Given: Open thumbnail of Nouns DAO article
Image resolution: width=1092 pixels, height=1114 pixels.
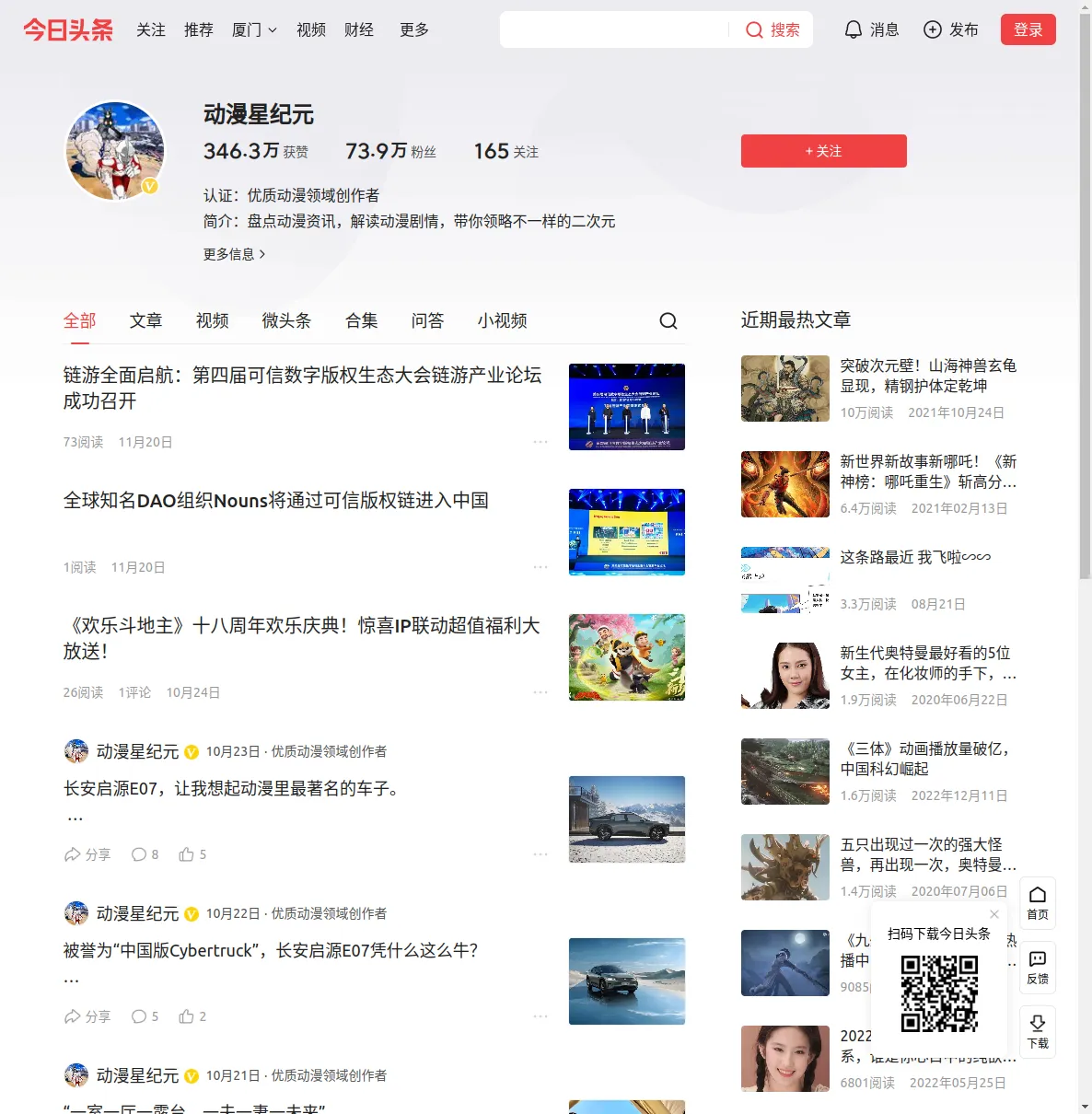Looking at the screenshot, I should 627,532.
